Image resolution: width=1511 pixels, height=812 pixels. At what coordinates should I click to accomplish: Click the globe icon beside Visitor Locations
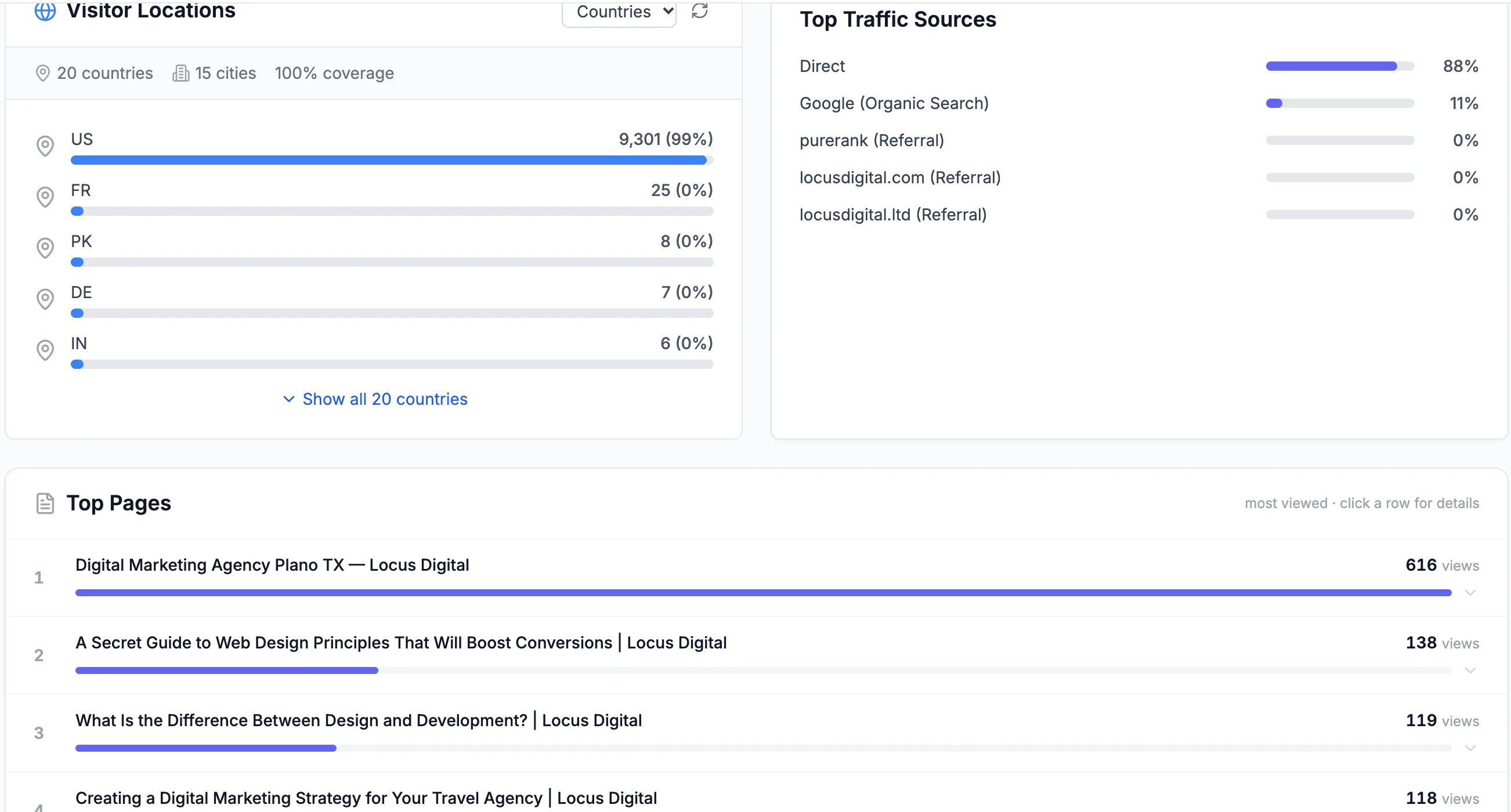pyautogui.click(x=45, y=10)
